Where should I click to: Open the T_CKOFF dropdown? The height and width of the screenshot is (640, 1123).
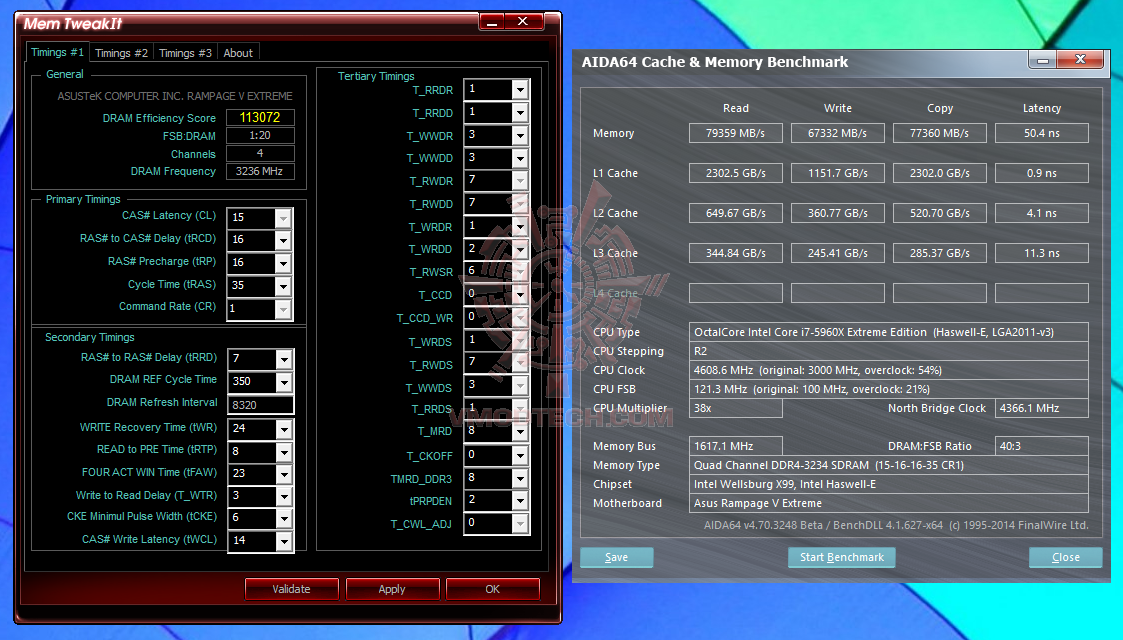pos(521,455)
